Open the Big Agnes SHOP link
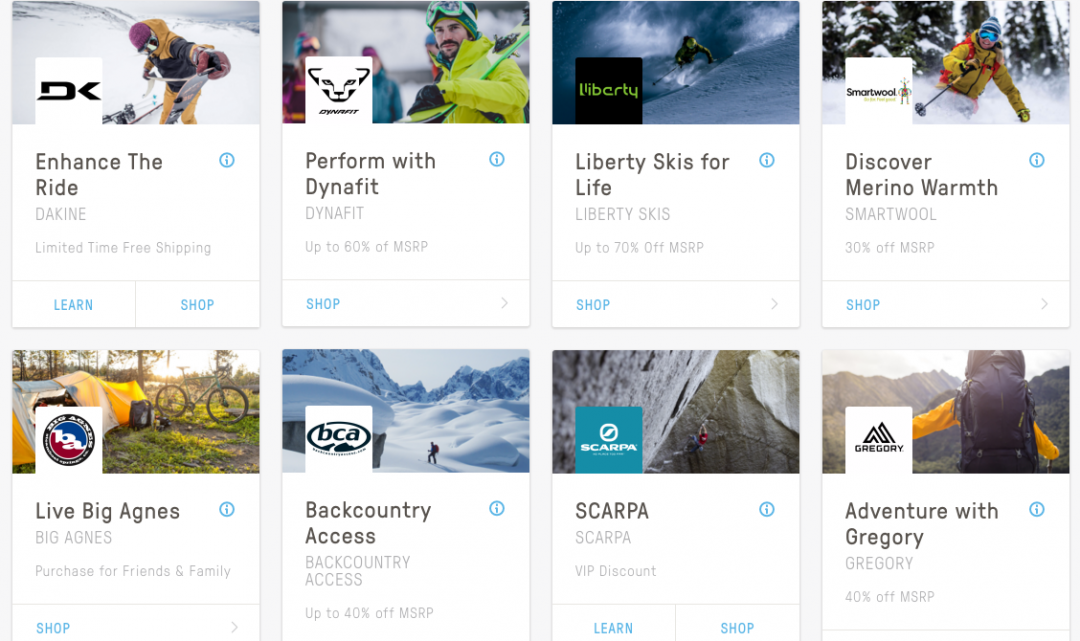1080x641 pixels. point(53,628)
